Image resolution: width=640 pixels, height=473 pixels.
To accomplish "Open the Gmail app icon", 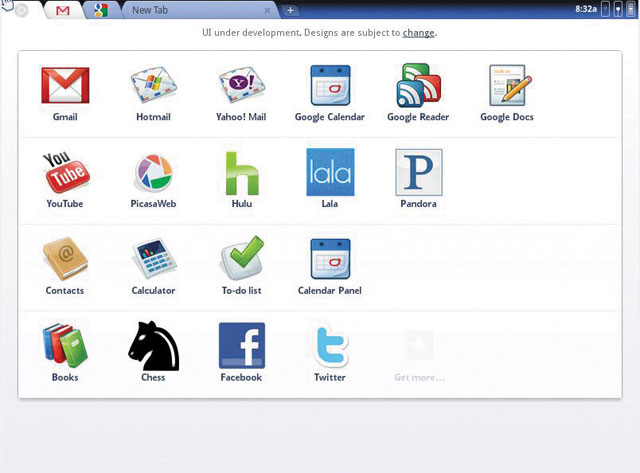I will click(x=65, y=86).
